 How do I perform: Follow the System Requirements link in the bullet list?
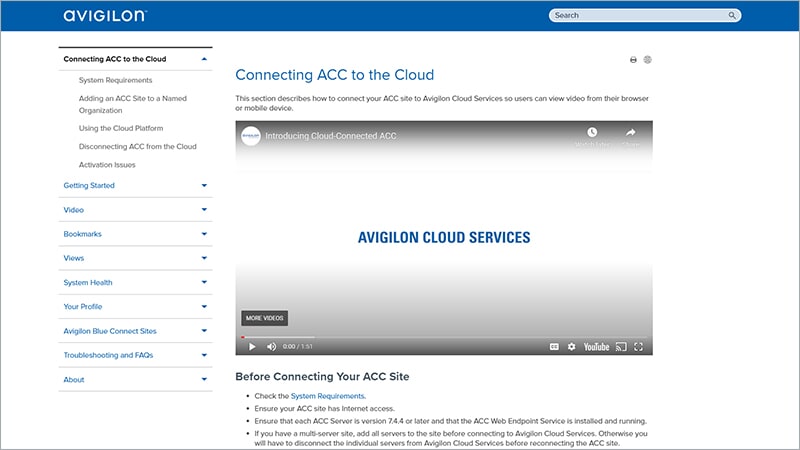[x=328, y=396]
